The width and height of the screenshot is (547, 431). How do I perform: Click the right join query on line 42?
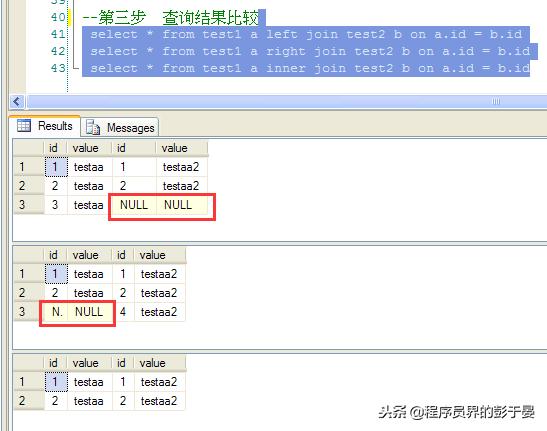pyautogui.click(x=310, y=51)
